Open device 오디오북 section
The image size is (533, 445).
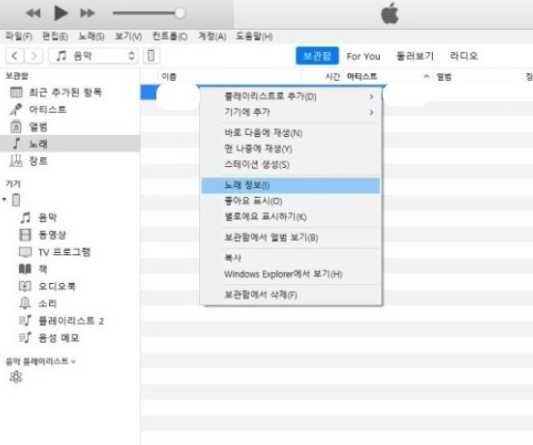[57, 286]
